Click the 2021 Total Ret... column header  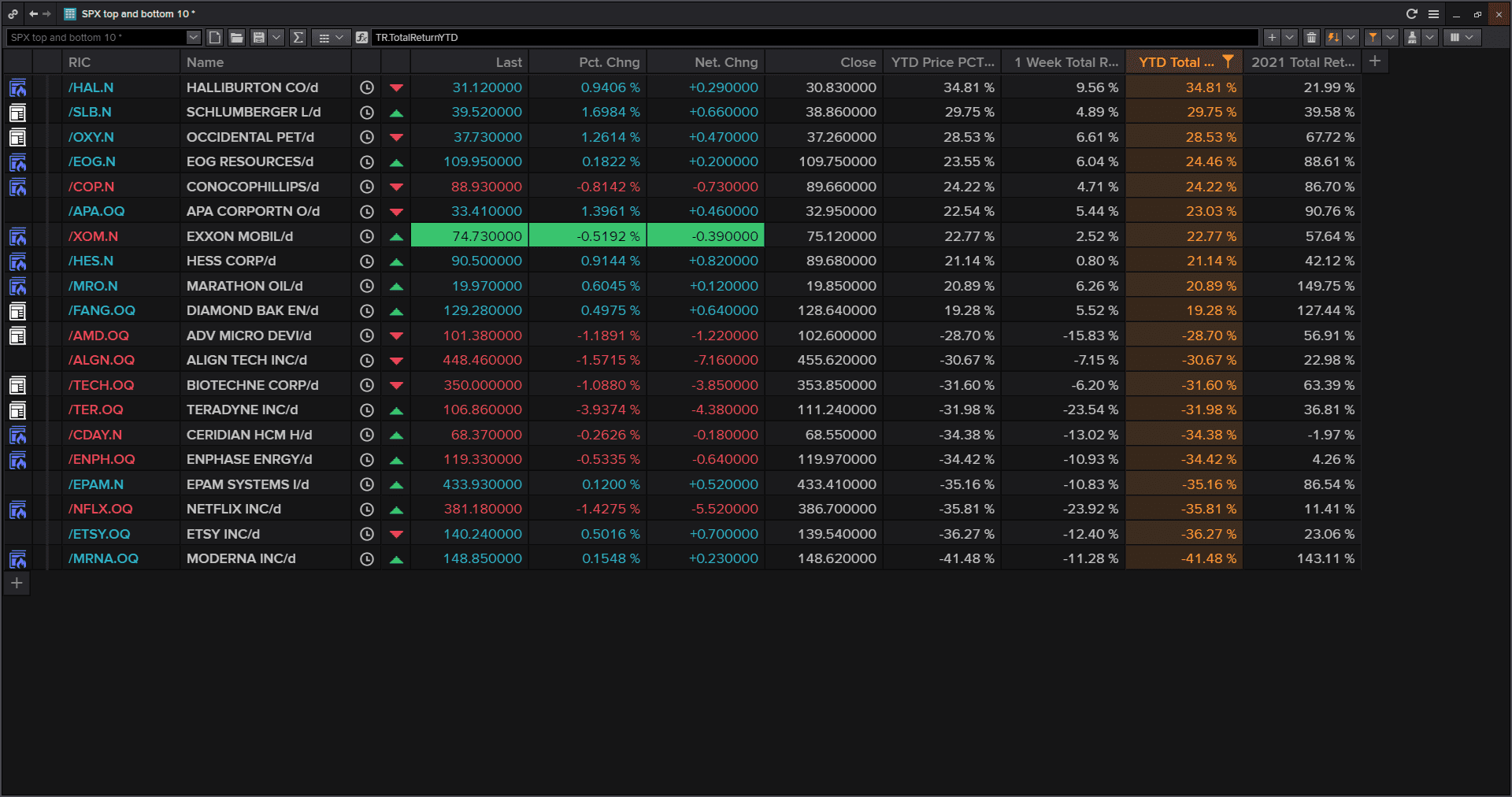(1302, 62)
